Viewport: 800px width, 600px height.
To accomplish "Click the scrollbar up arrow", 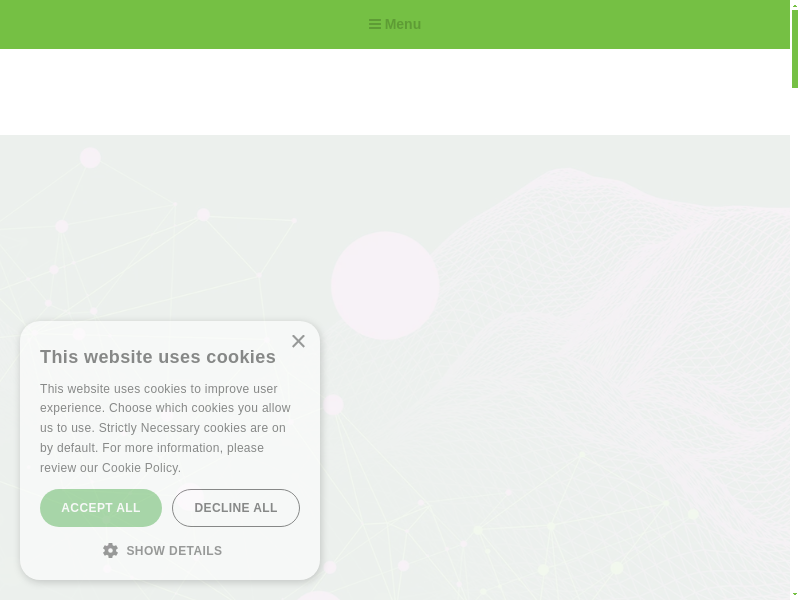I will pos(795,4).
